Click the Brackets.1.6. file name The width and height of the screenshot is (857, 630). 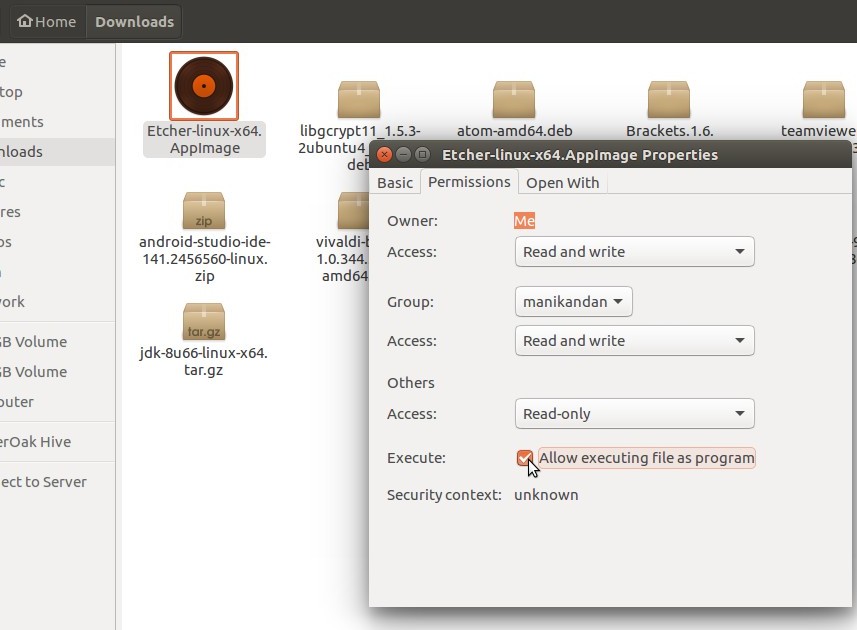[x=670, y=131]
